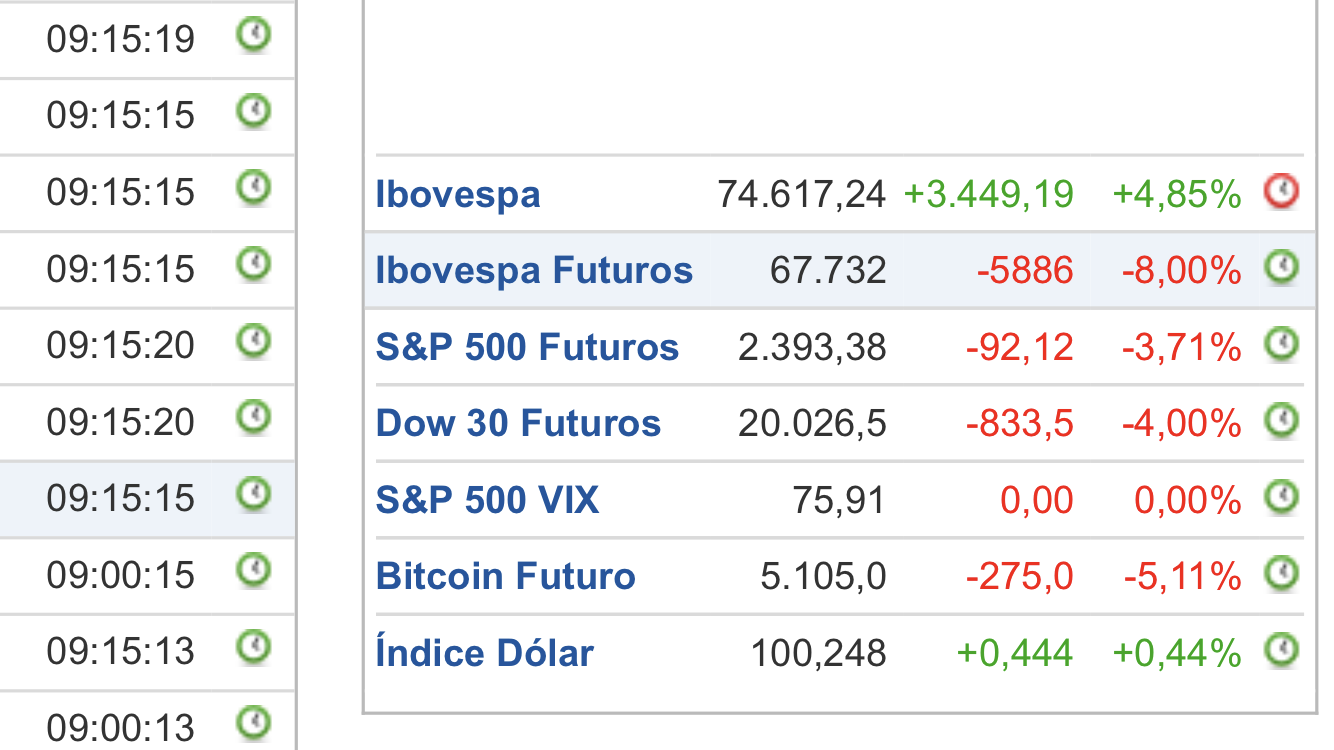Open the Bitcoin Futuro link
This screenshot has height=750, width=1334.
505,577
